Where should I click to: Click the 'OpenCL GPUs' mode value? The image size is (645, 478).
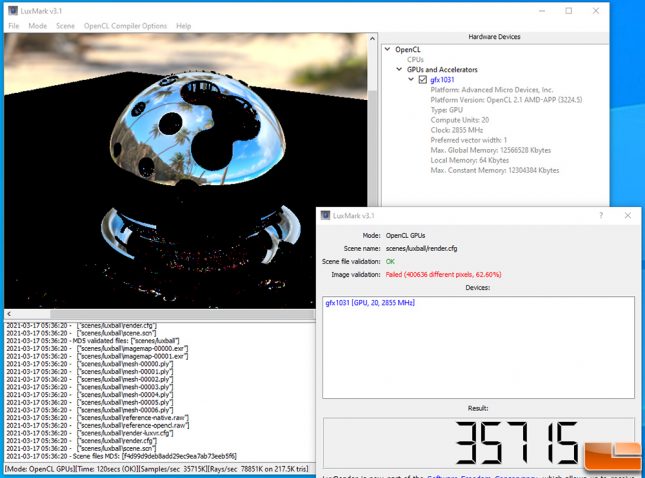(405, 236)
